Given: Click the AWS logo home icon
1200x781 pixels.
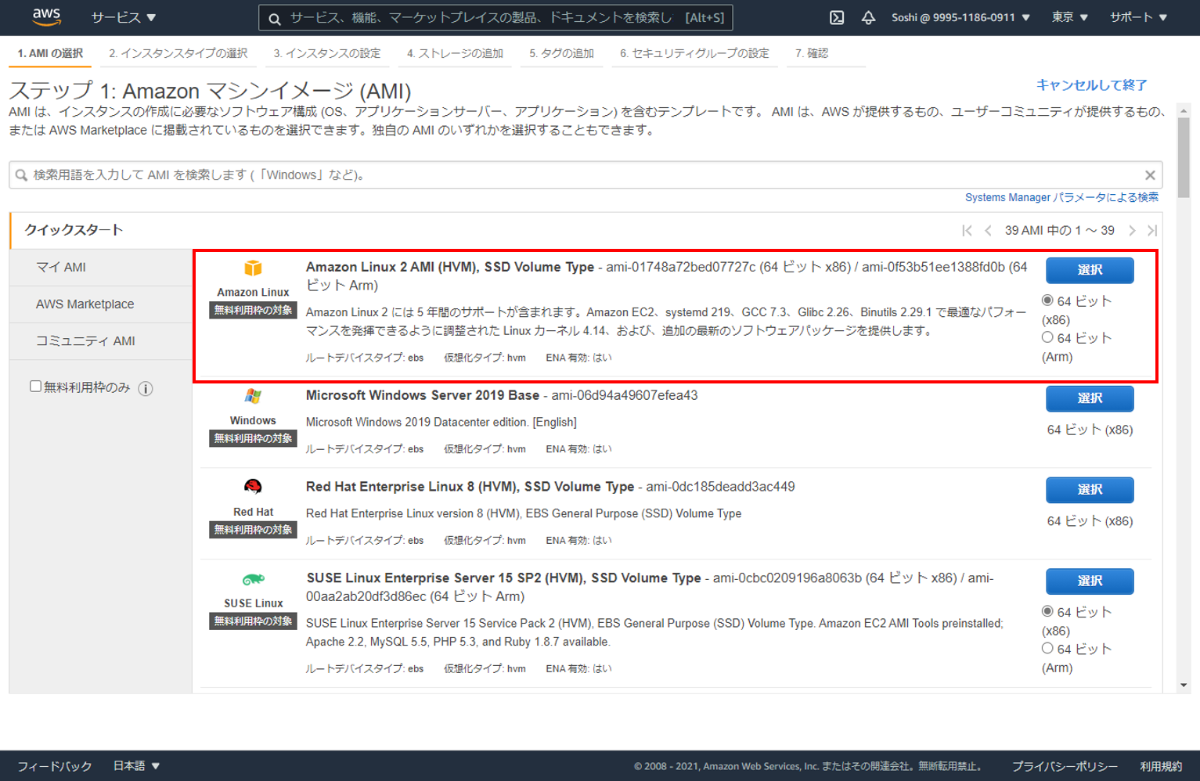Looking at the screenshot, I should point(47,17).
